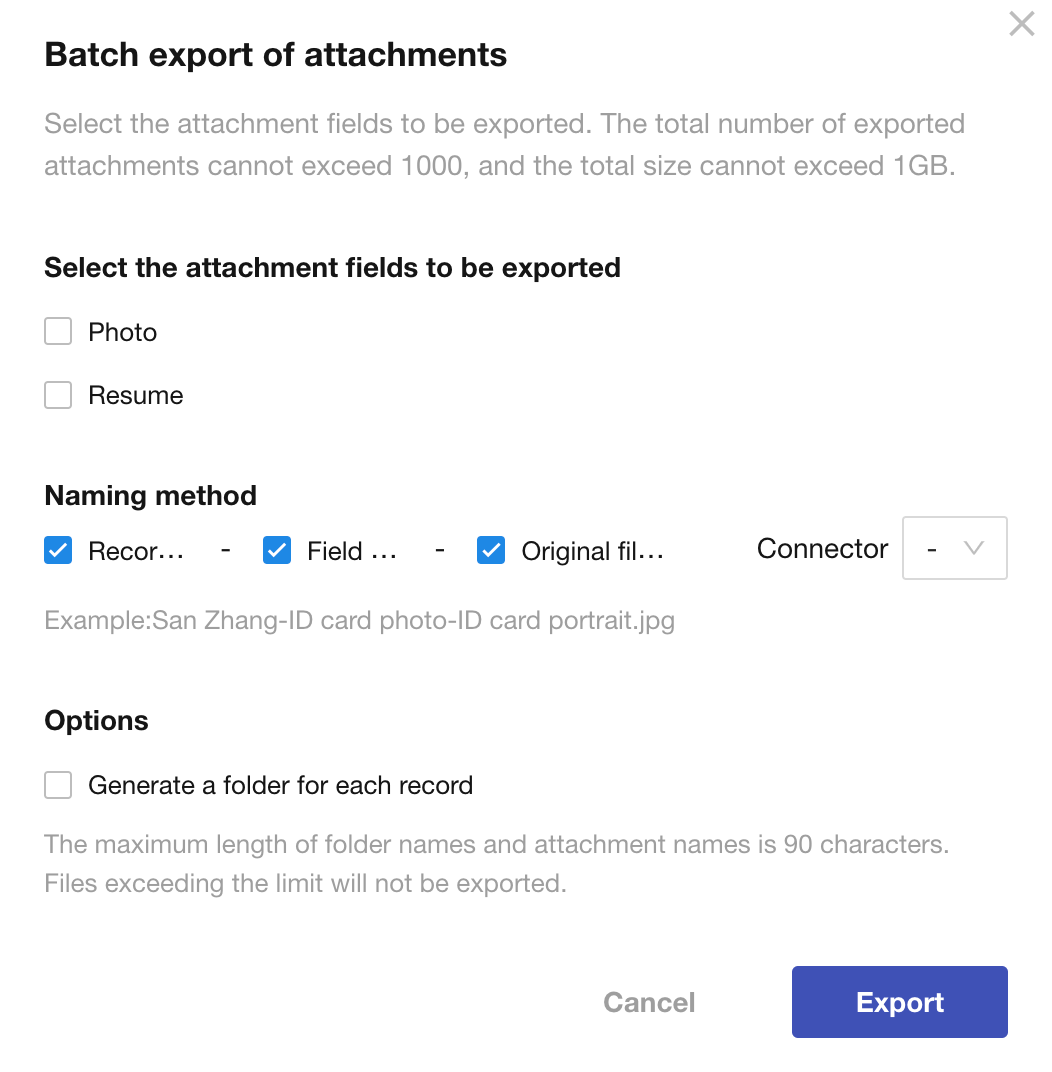The image size is (1052, 1072).
Task: Close the batch export dialog
Action: point(1021,24)
